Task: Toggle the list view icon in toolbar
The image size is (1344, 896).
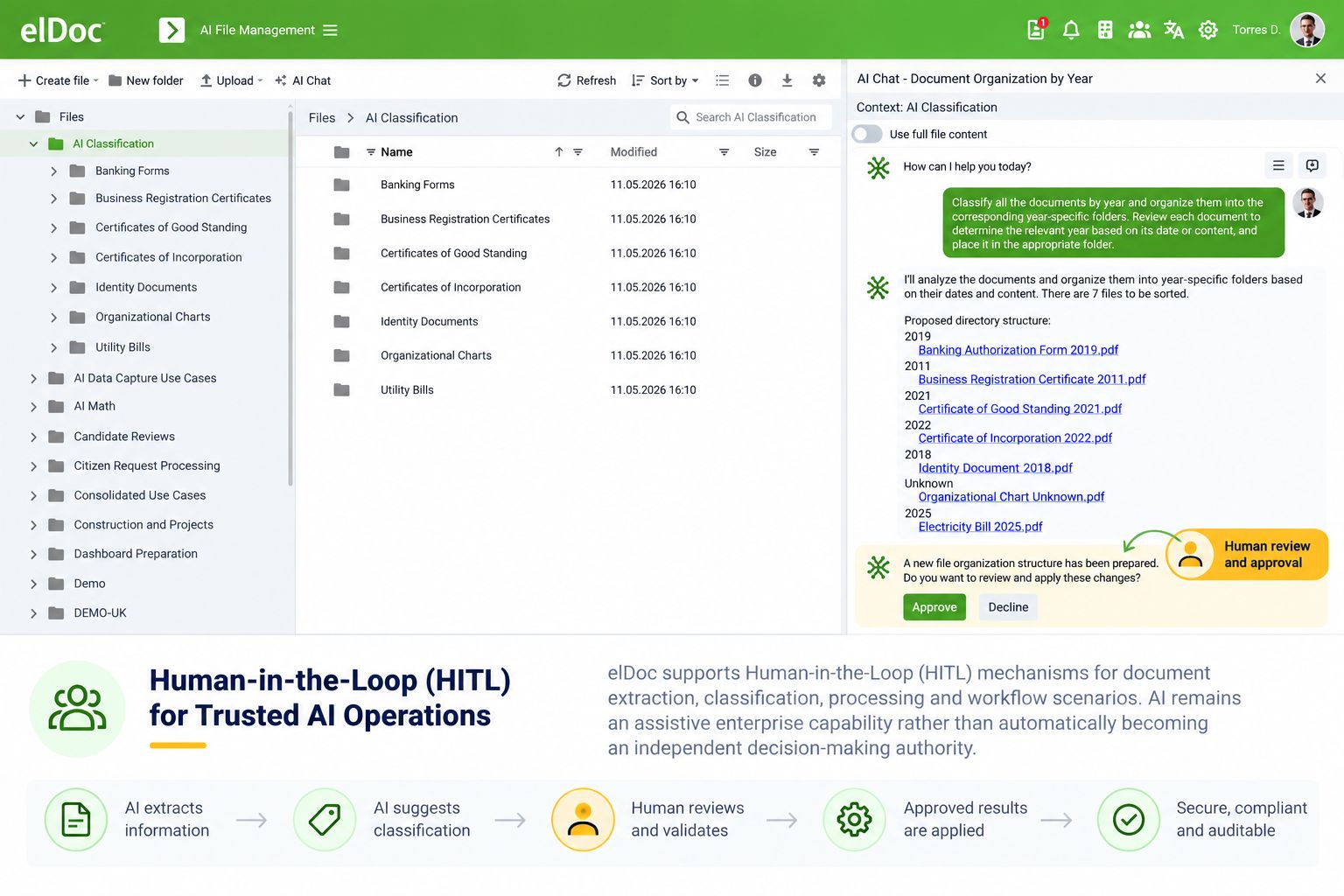Action: click(722, 80)
